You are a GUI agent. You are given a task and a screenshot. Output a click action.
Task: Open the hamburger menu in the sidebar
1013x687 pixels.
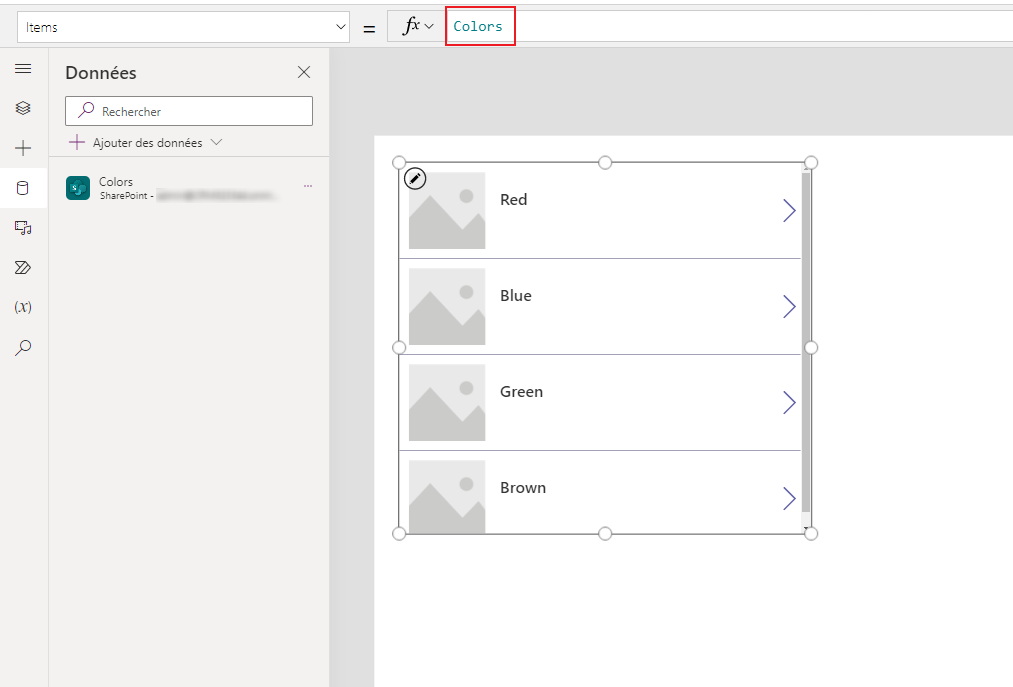point(23,69)
